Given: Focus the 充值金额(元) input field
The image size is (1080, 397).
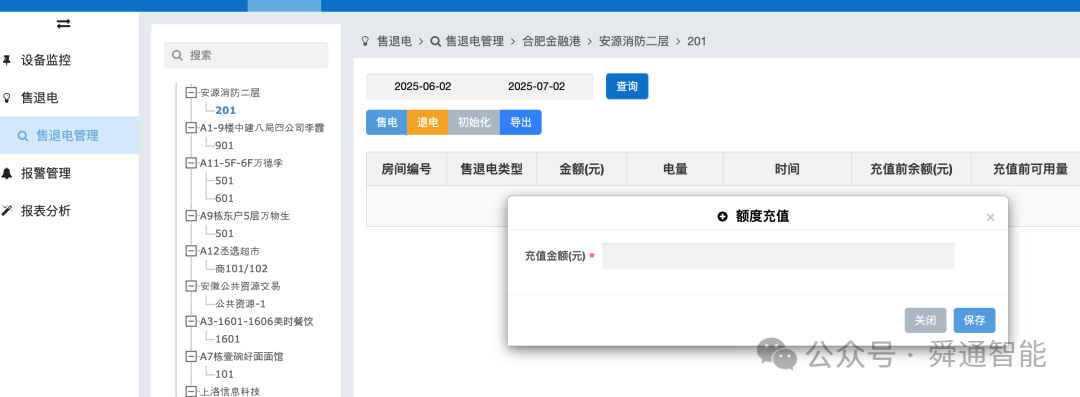Looking at the screenshot, I should pos(778,256).
